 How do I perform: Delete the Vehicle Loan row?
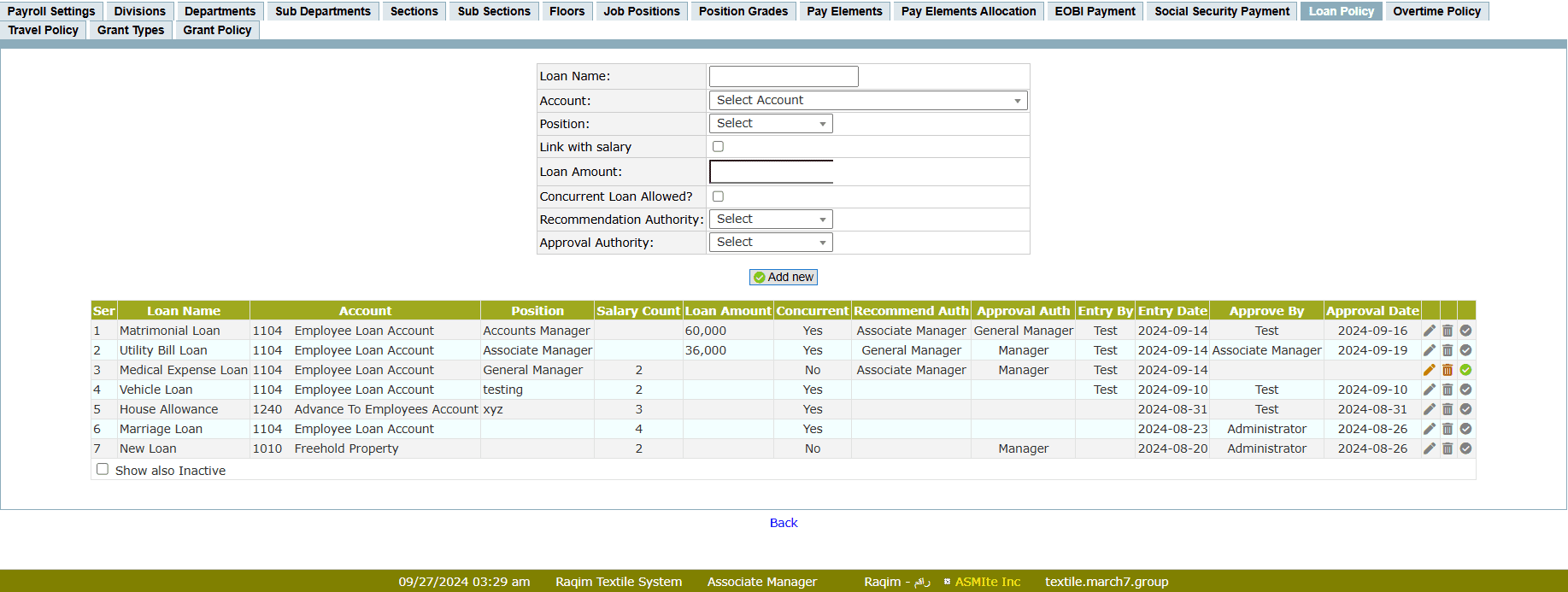pyautogui.click(x=1448, y=390)
